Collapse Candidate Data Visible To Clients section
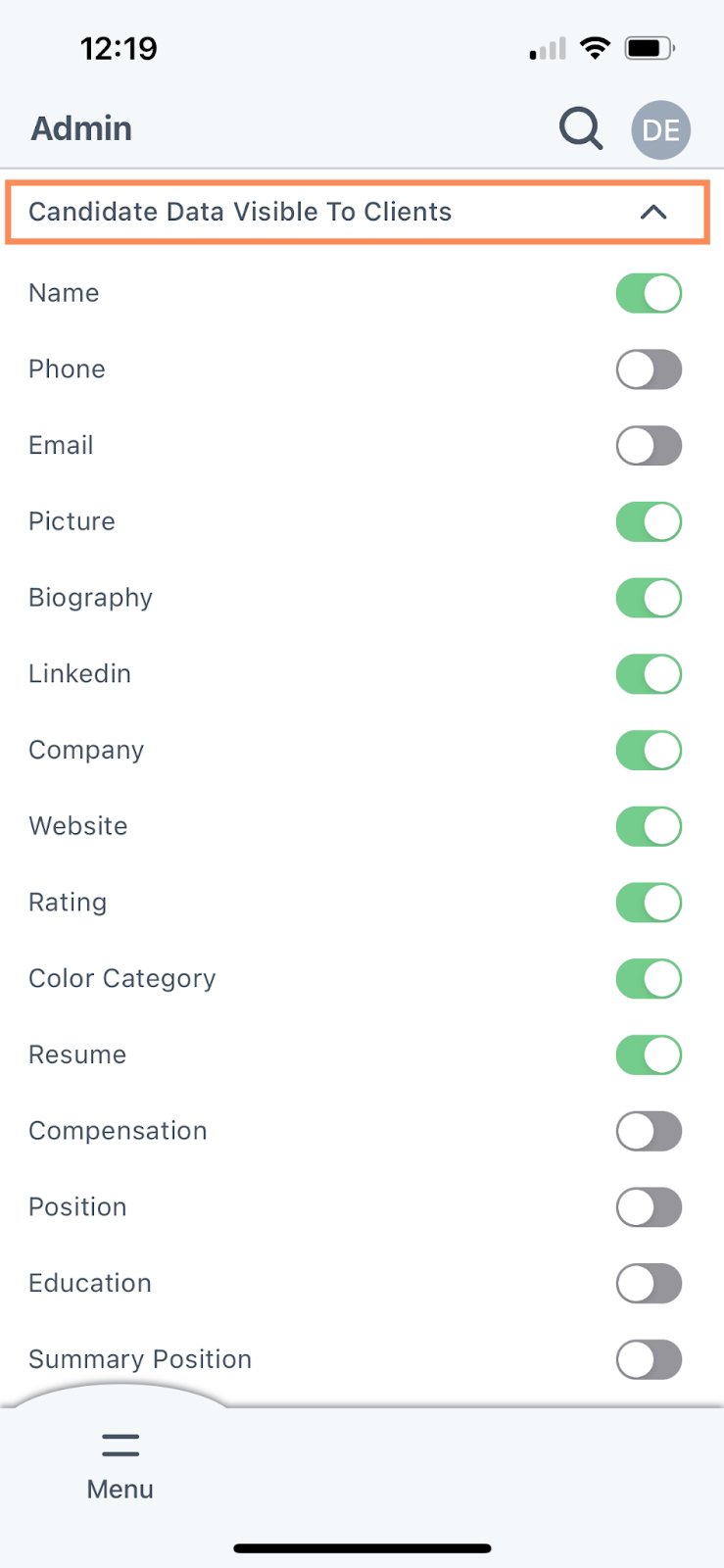Screen dimensions: 724x1568 (652, 212)
